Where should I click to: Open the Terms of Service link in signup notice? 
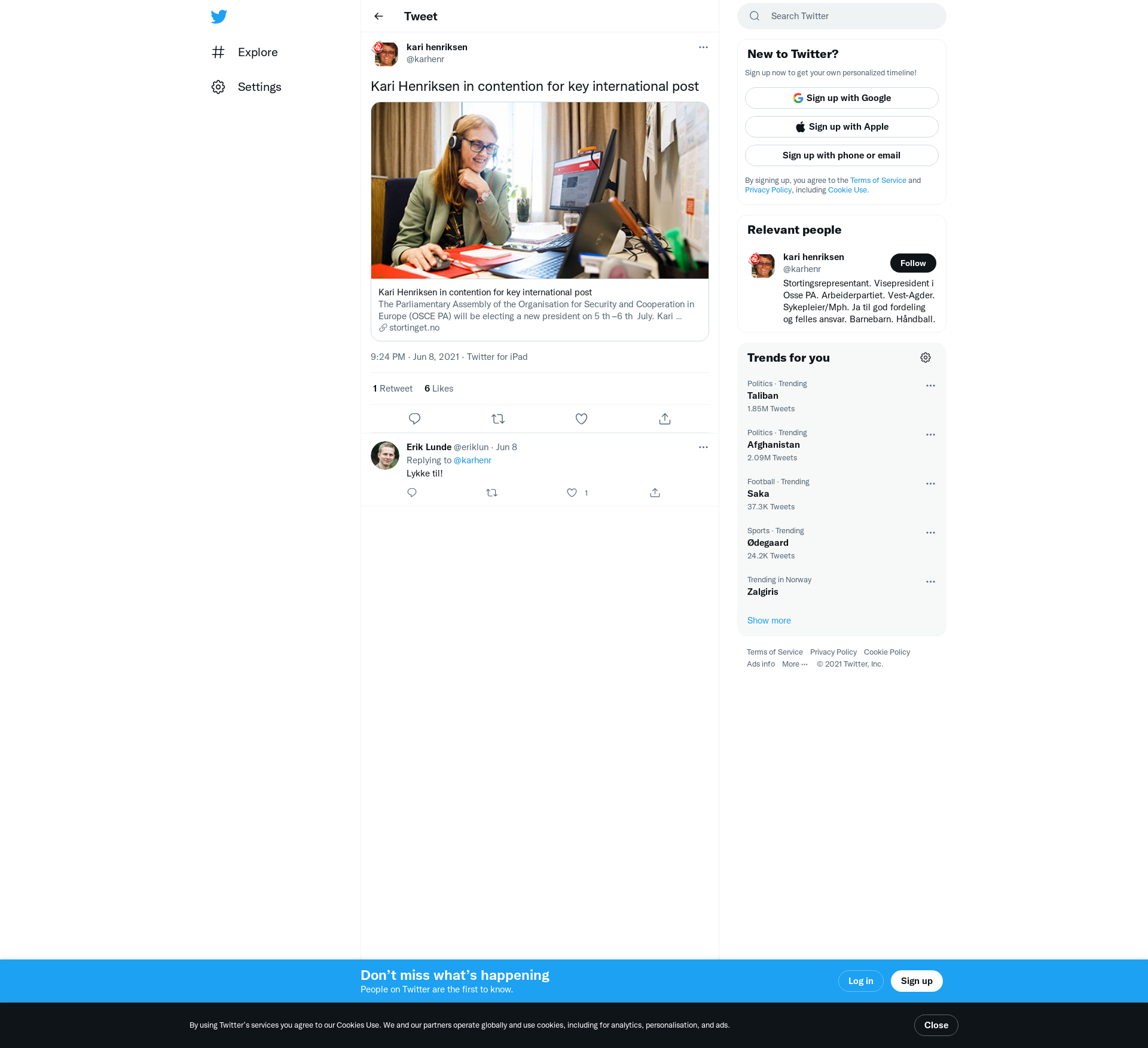click(878, 181)
